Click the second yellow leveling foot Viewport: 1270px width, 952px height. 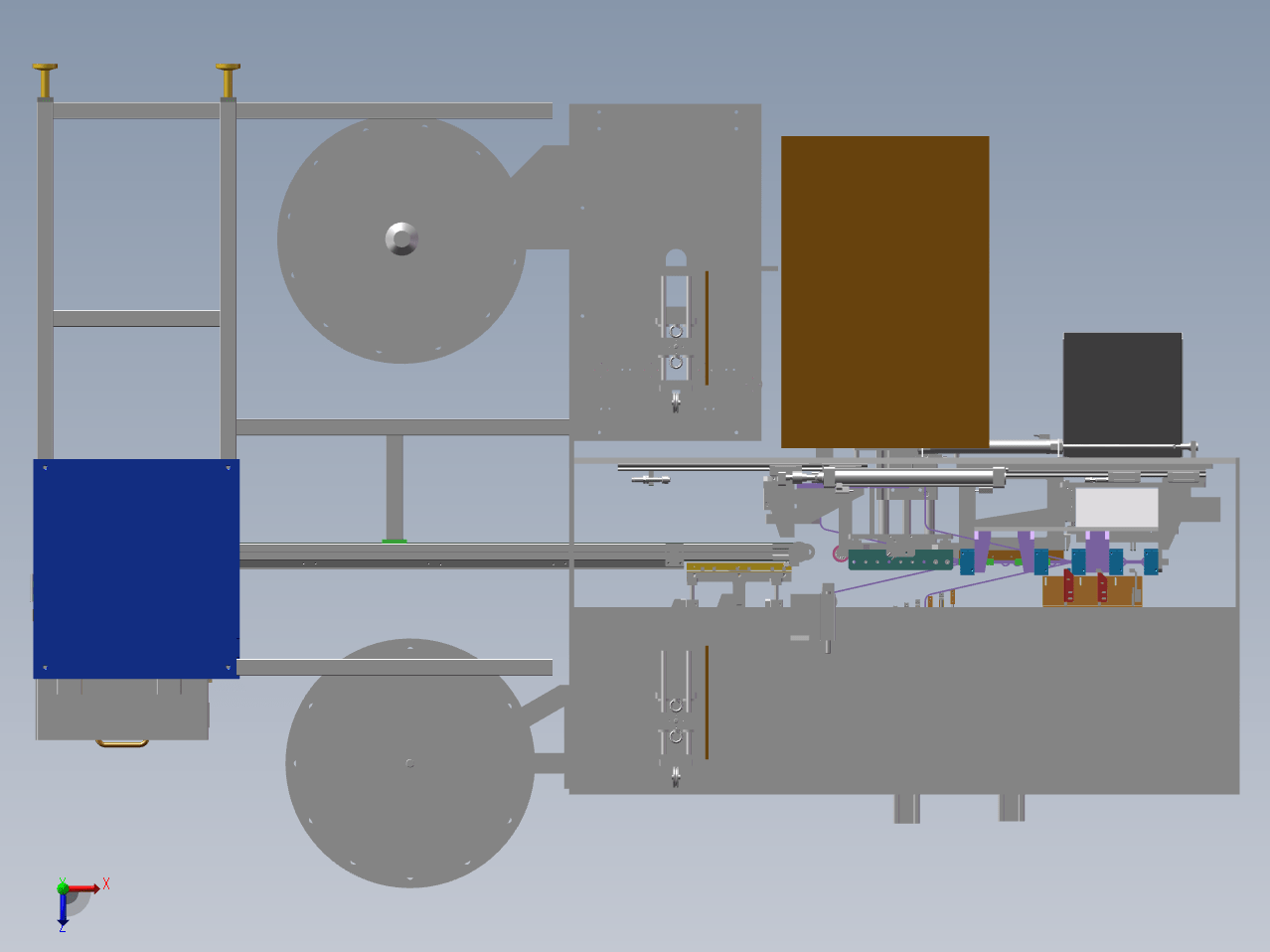pos(229,80)
